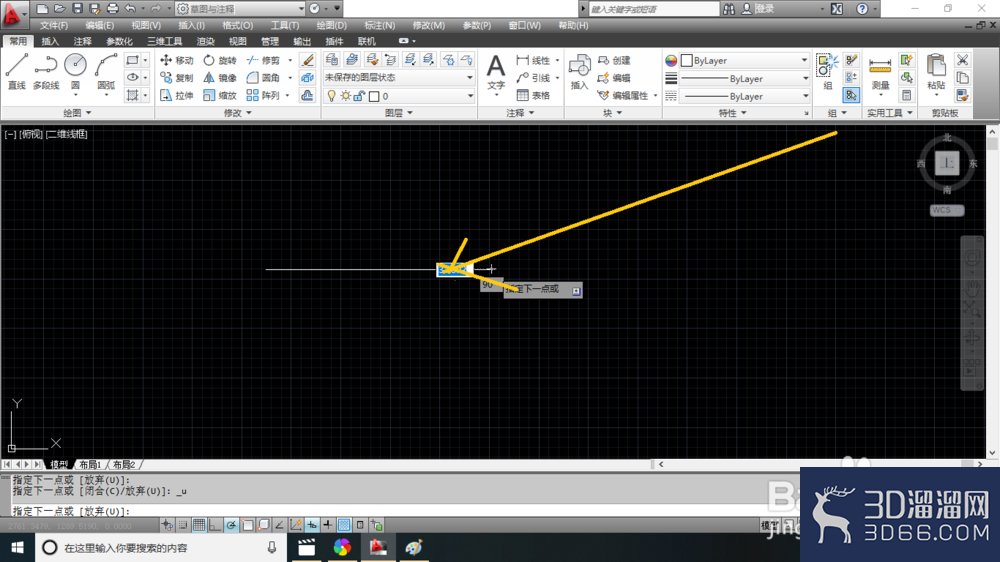Open the ByLayer linetype dropdown
The width and height of the screenshot is (1000, 562).
pos(744,96)
